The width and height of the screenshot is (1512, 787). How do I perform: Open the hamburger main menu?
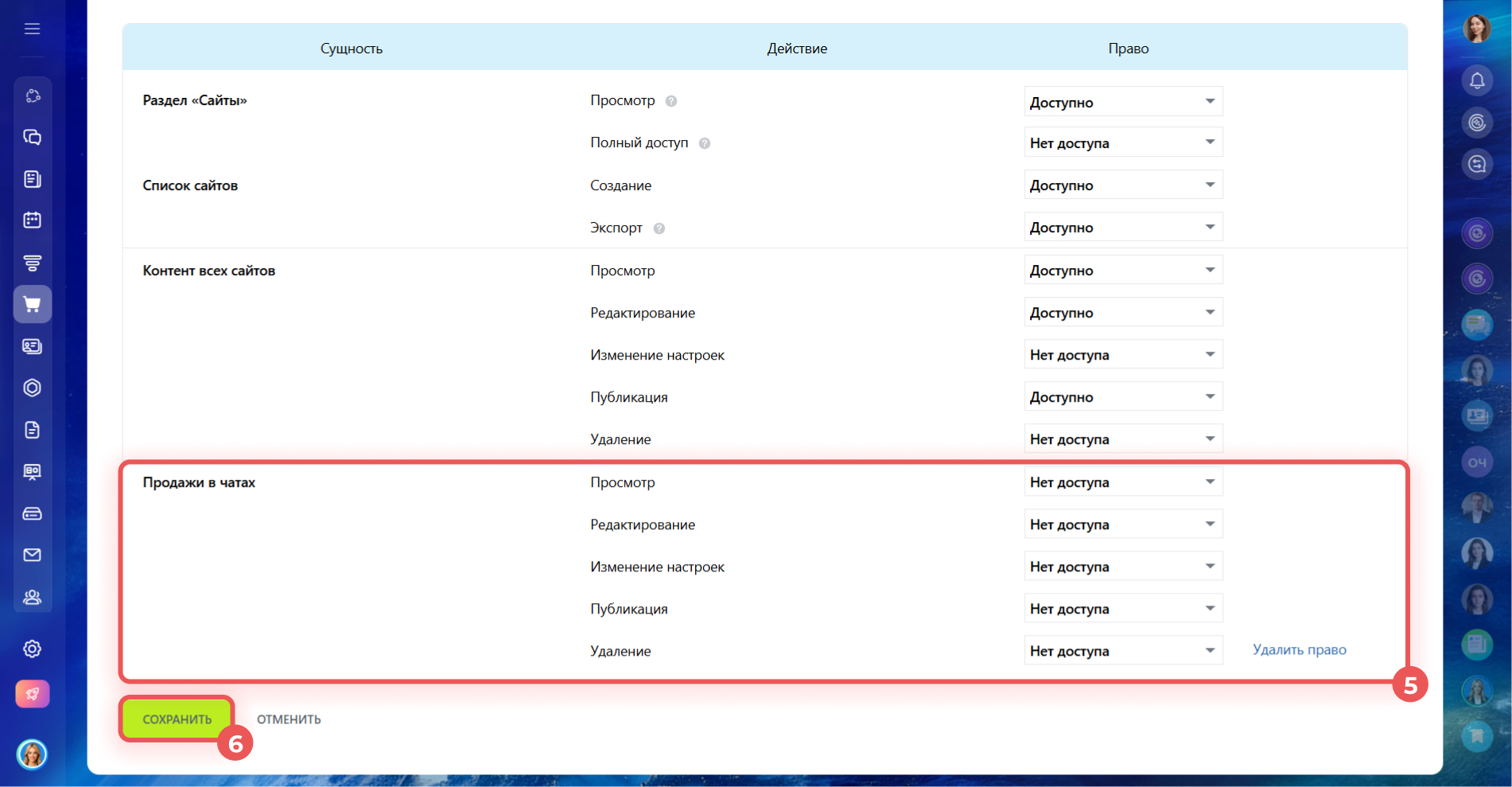pos(32,29)
